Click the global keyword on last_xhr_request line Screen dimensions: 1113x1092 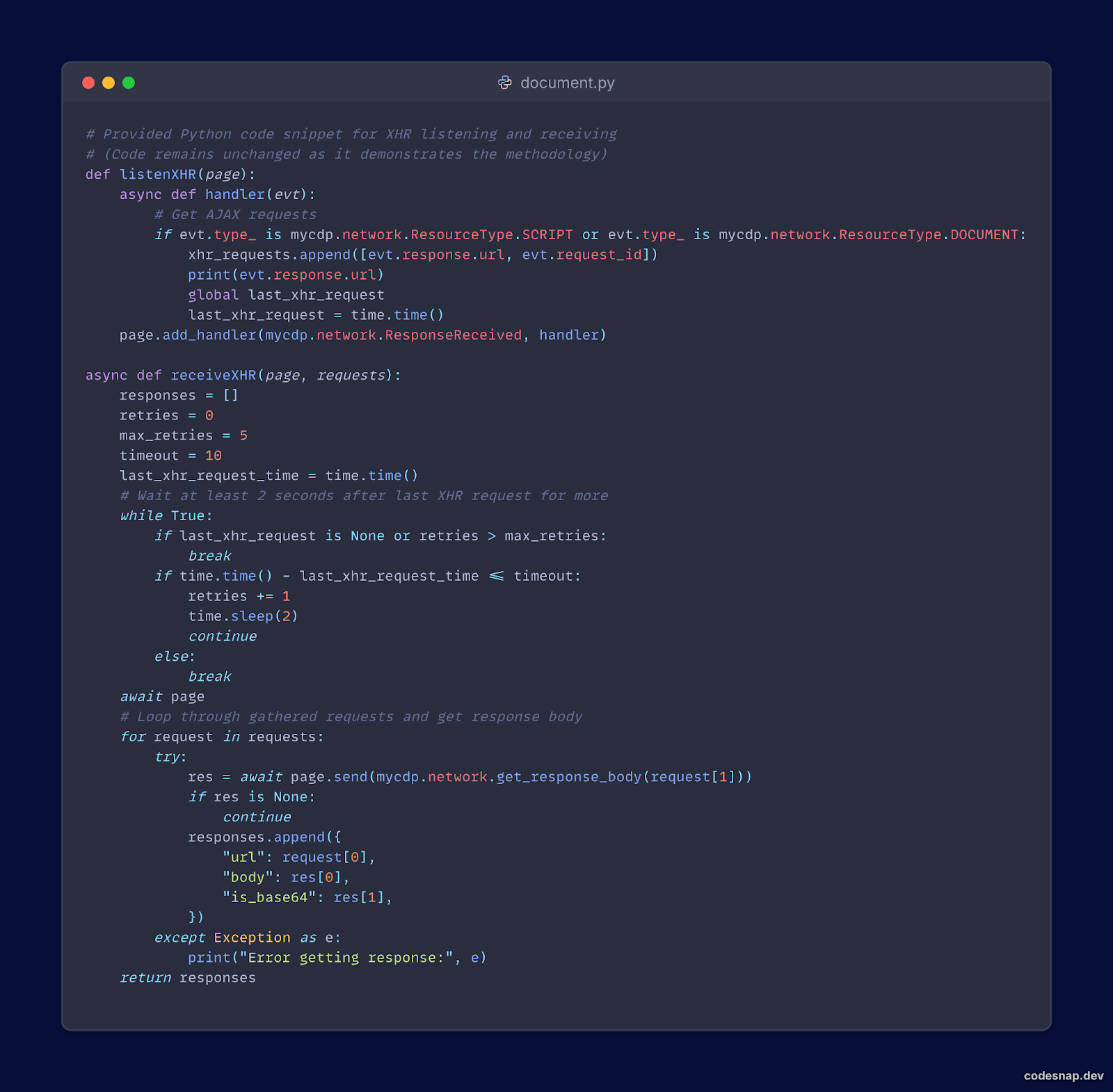pos(213,295)
